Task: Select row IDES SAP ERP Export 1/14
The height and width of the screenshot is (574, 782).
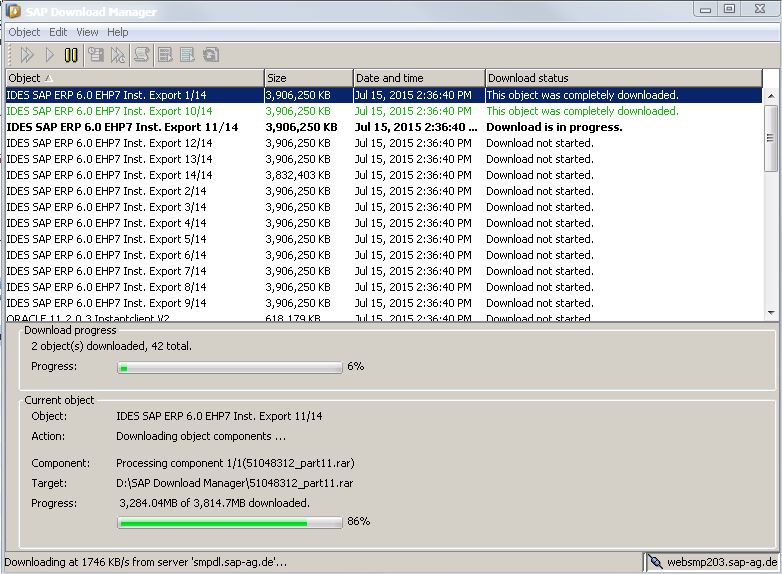Action: (x=384, y=95)
